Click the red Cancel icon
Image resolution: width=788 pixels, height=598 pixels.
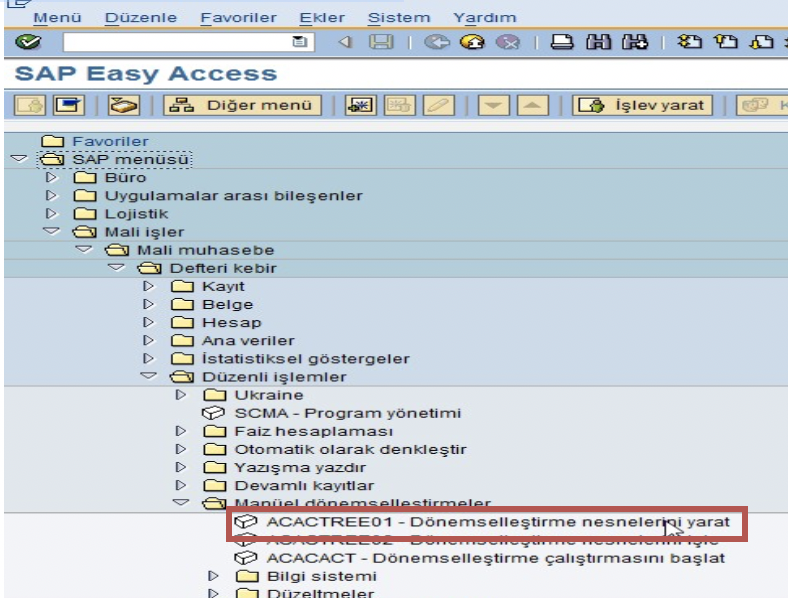coord(508,42)
